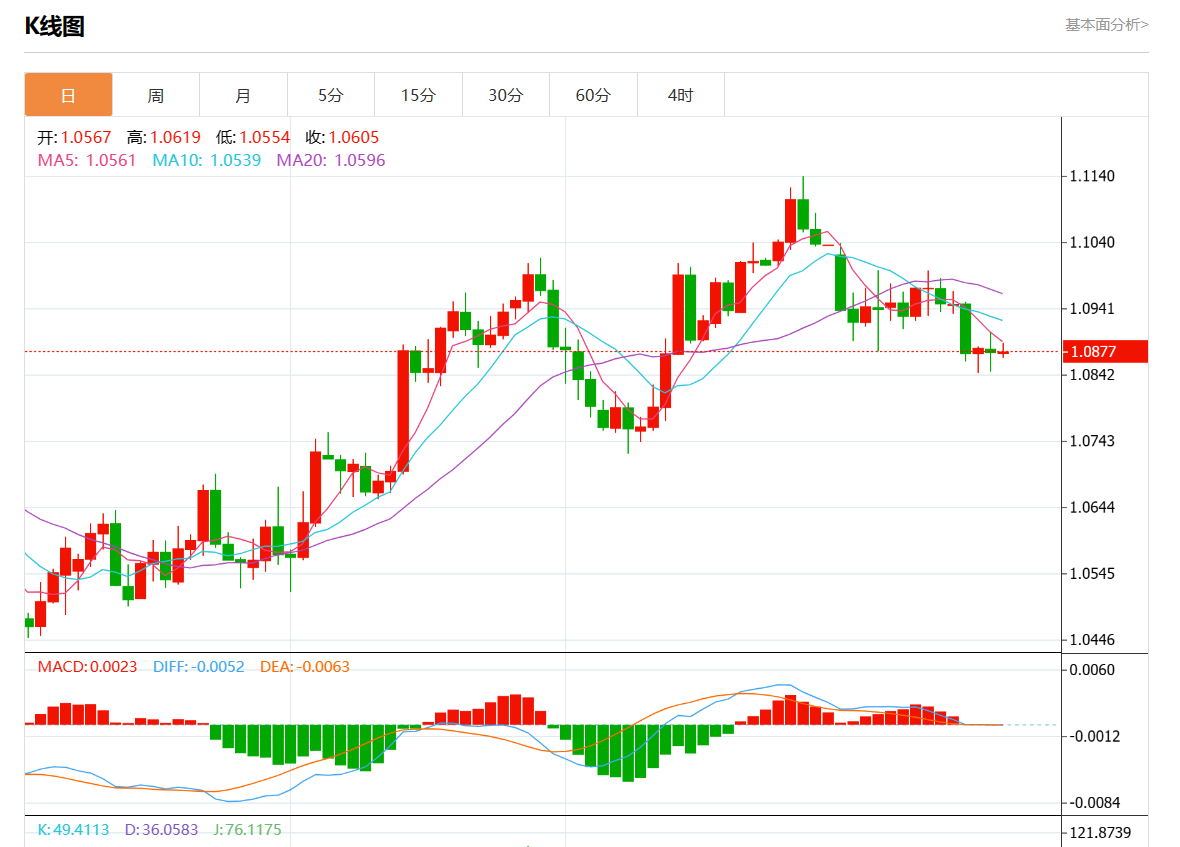The image size is (1180, 847).
Task: Open the 30分 interval tab
Action: click(x=506, y=95)
